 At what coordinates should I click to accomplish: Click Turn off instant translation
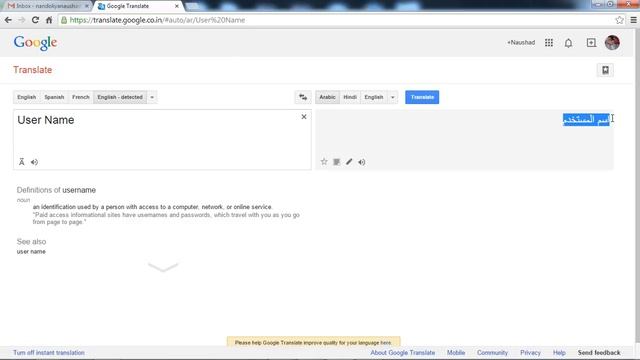tap(49, 353)
